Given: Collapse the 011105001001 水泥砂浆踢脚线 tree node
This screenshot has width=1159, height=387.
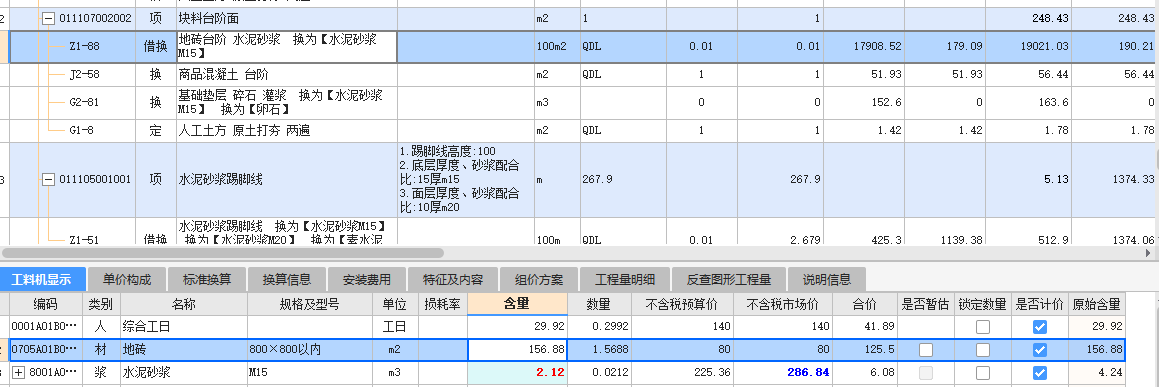Looking at the screenshot, I should [x=49, y=179].
